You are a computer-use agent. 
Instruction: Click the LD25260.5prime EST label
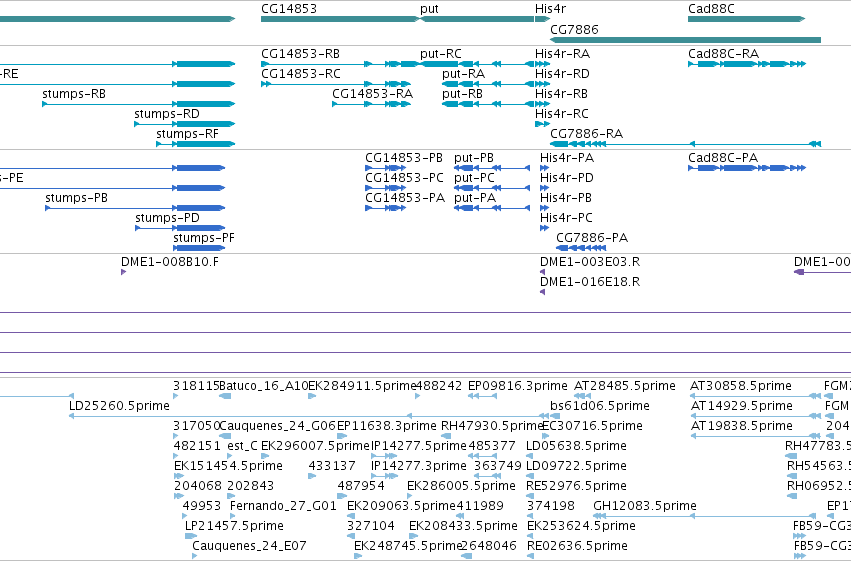tap(119, 406)
